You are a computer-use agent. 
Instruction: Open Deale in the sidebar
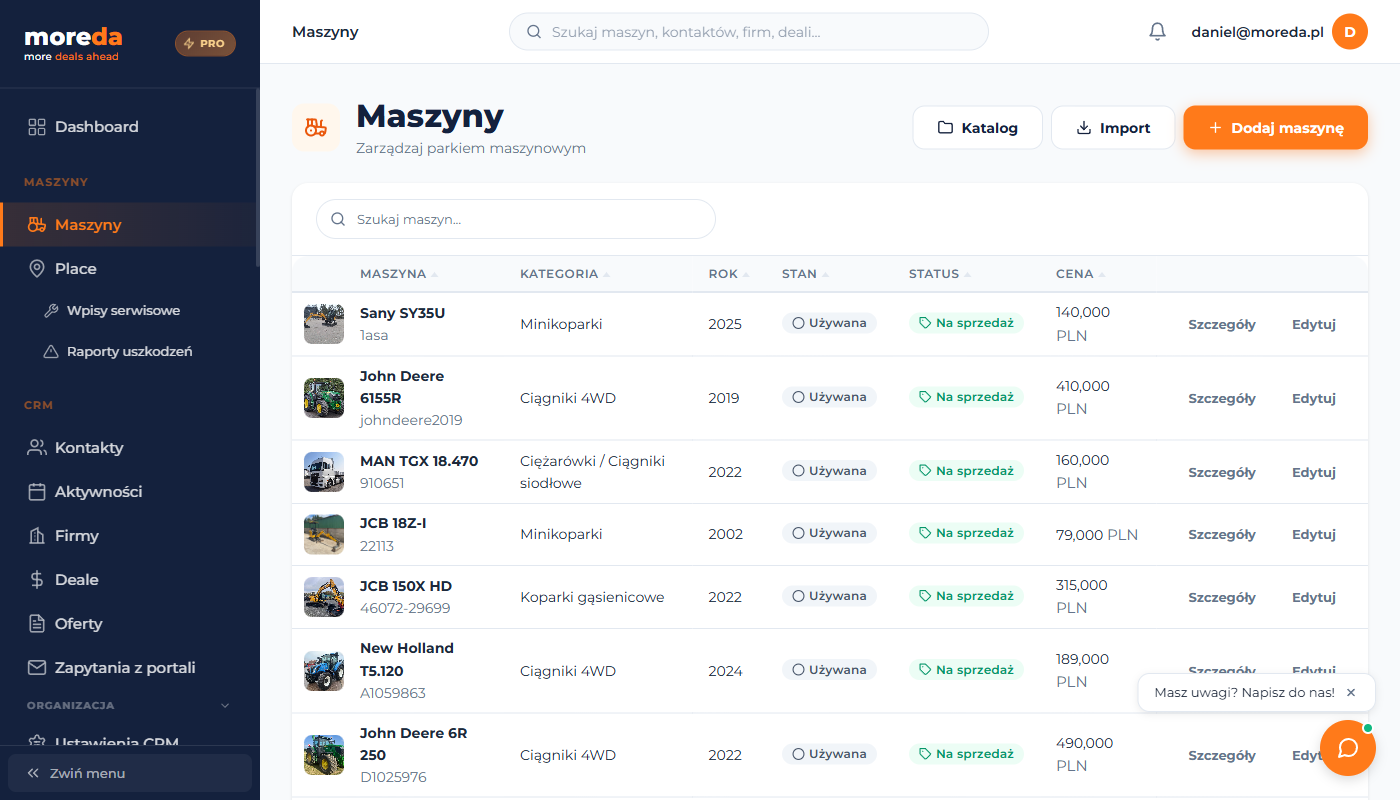click(130, 580)
